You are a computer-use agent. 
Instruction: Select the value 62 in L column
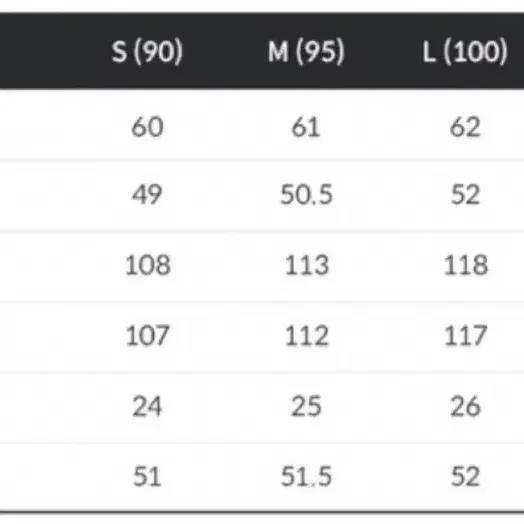465,127
